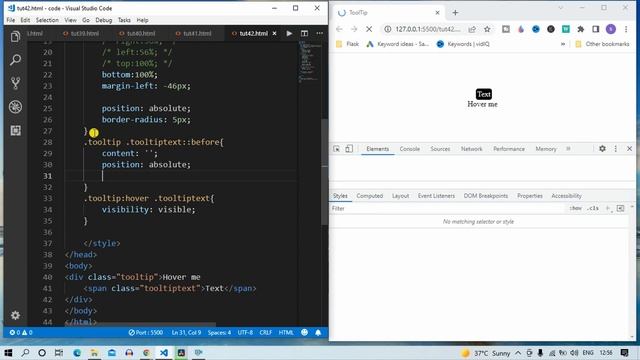Expand hidden bookmarks chevron
The width and height of the screenshot is (640, 360).
(x=563, y=44)
